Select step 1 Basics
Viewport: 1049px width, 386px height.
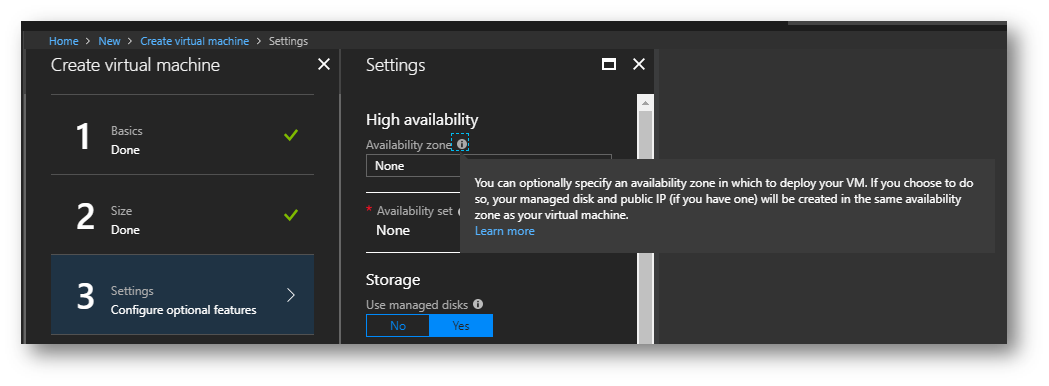[x=182, y=135]
